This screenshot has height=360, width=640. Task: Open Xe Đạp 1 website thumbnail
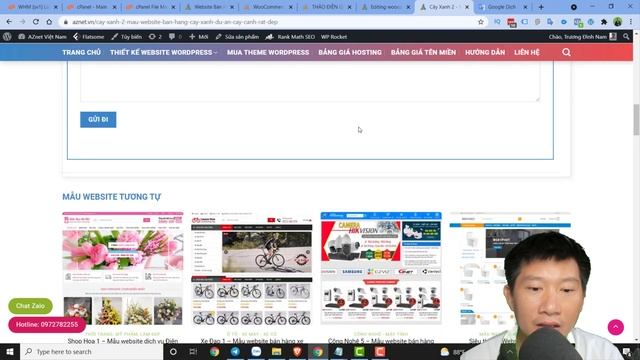pos(252,269)
